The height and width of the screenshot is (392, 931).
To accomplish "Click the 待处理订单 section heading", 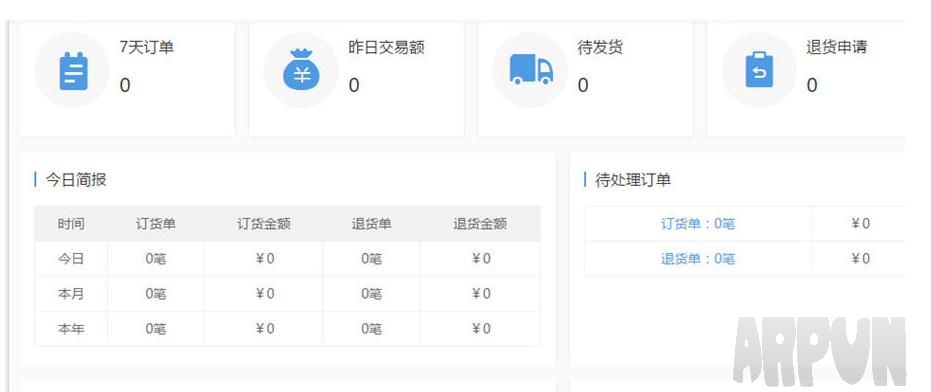I will coord(633,180).
